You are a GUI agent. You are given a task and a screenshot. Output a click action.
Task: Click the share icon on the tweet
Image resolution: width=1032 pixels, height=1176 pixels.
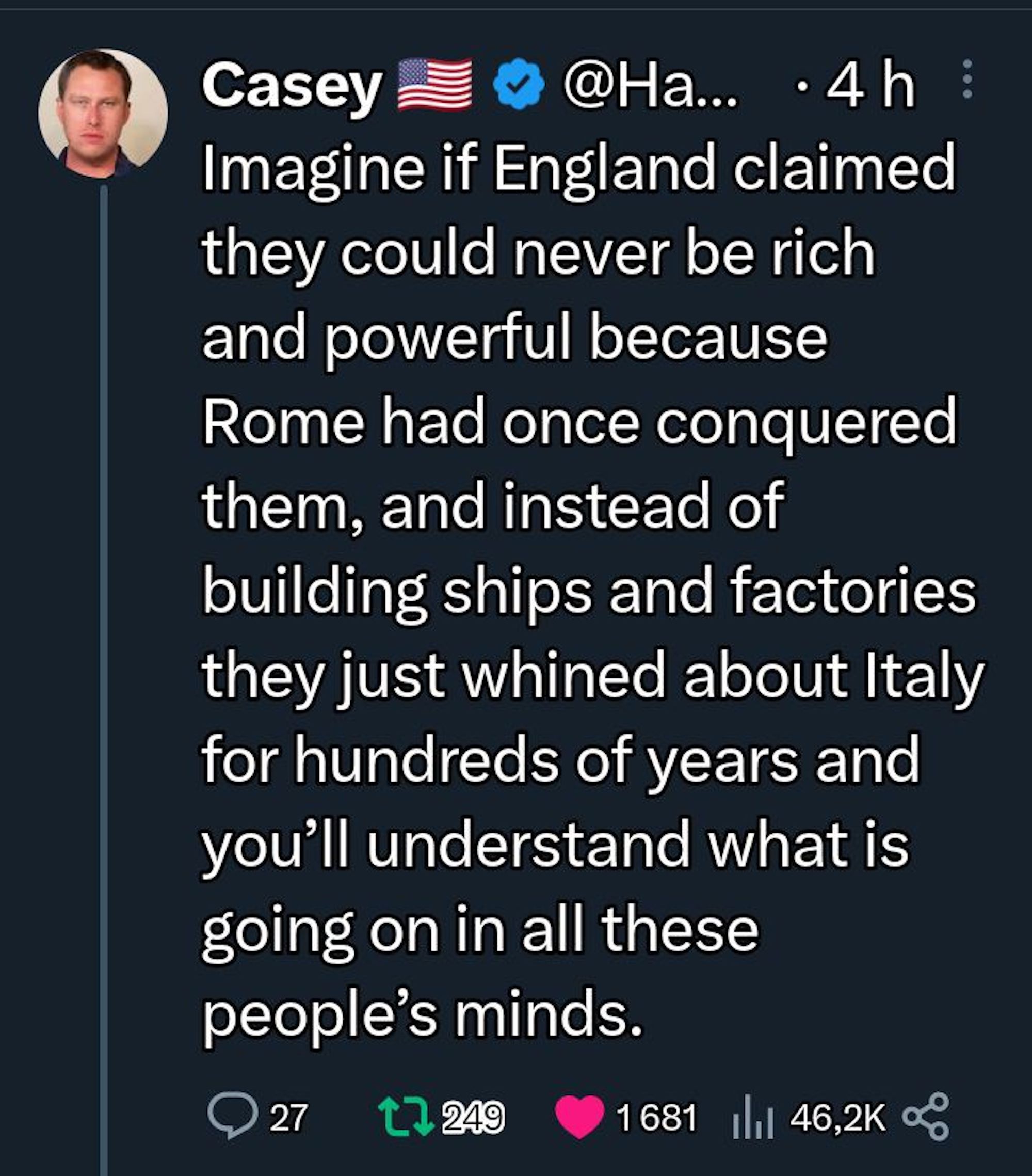click(x=926, y=1117)
